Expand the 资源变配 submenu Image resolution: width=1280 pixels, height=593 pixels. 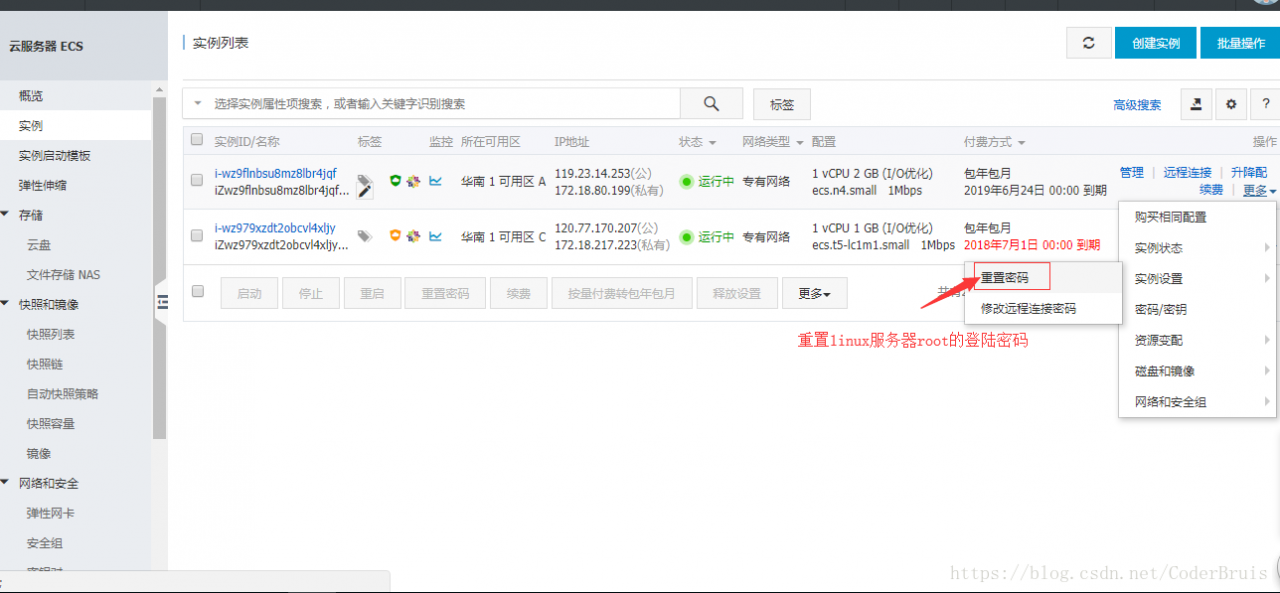click(1197, 340)
